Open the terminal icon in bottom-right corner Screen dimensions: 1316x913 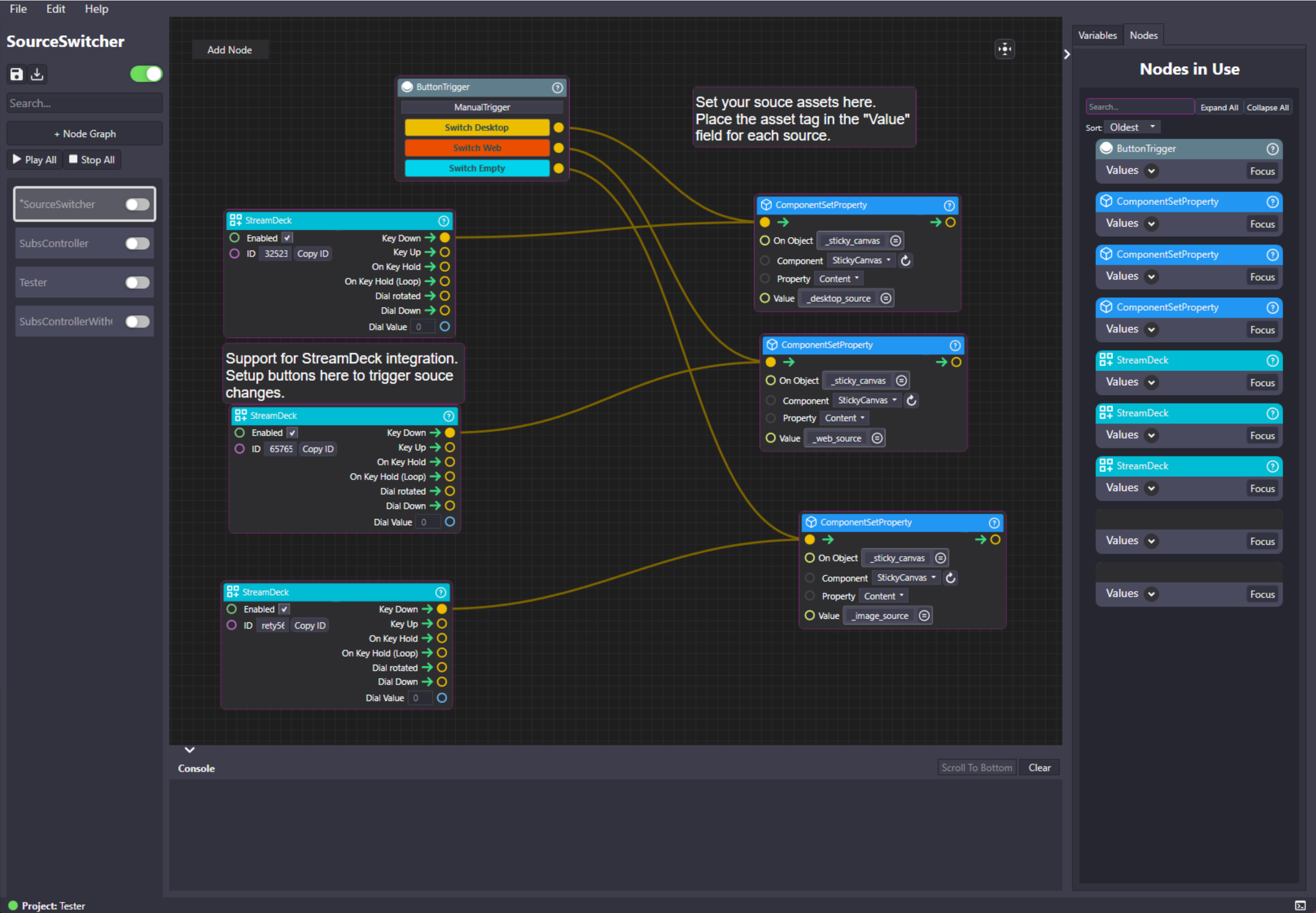(1300, 905)
